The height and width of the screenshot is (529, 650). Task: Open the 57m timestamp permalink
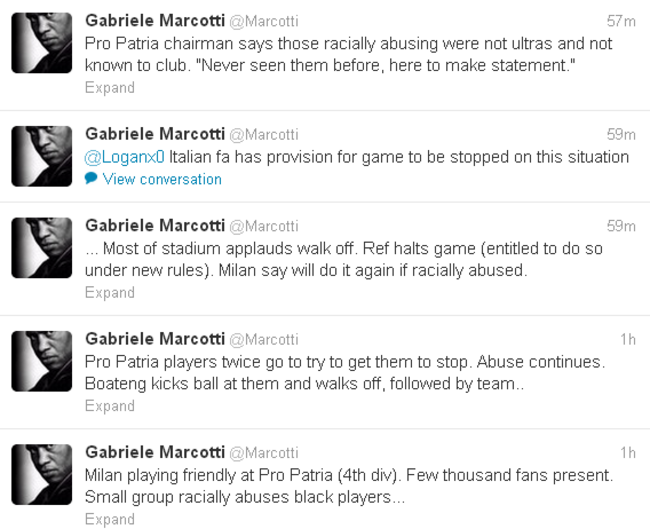coord(621,21)
